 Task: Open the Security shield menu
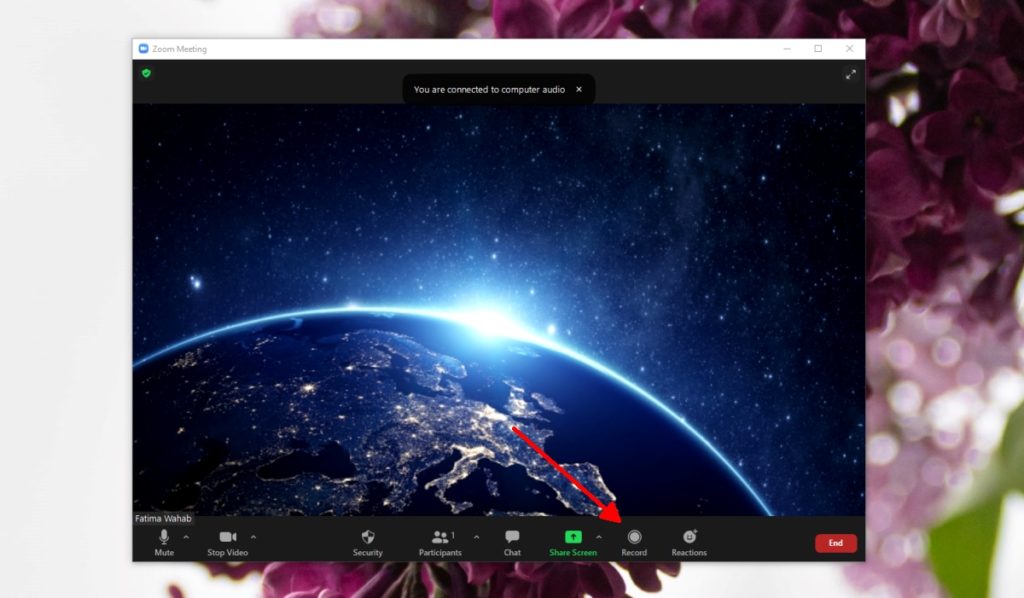pos(367,541)
